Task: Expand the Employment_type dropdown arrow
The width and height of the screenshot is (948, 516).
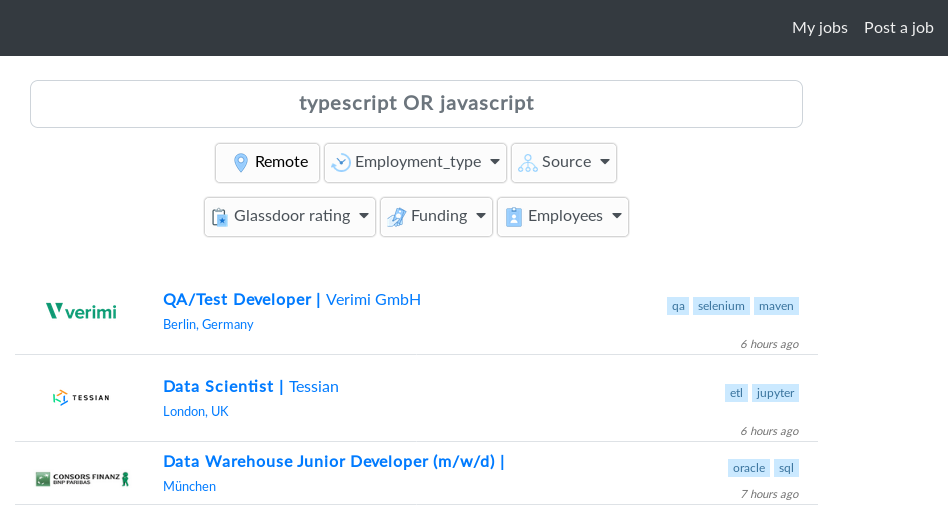Action: [x=495, y=163]
